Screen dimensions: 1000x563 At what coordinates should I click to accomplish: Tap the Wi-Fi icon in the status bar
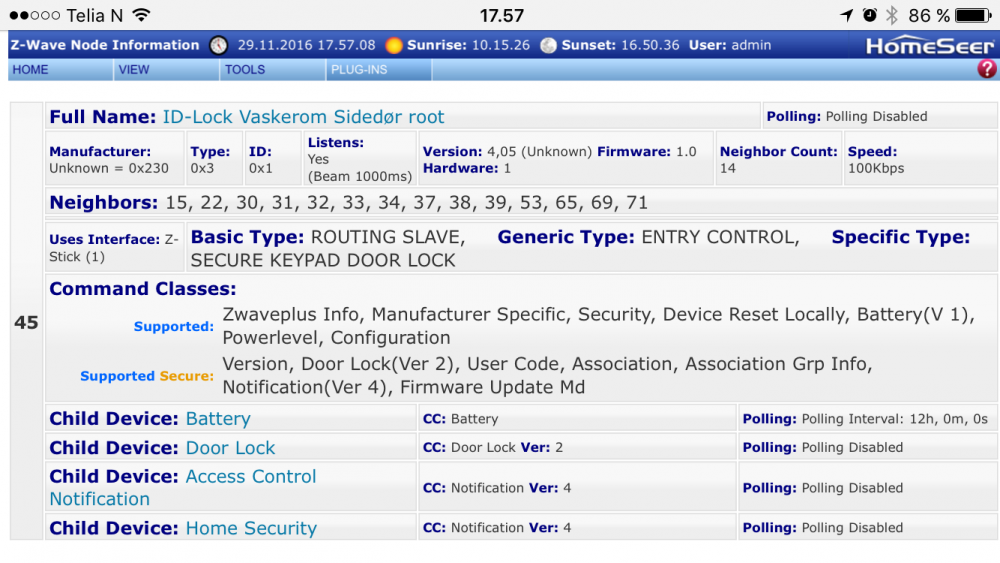[x=141, y=15]
